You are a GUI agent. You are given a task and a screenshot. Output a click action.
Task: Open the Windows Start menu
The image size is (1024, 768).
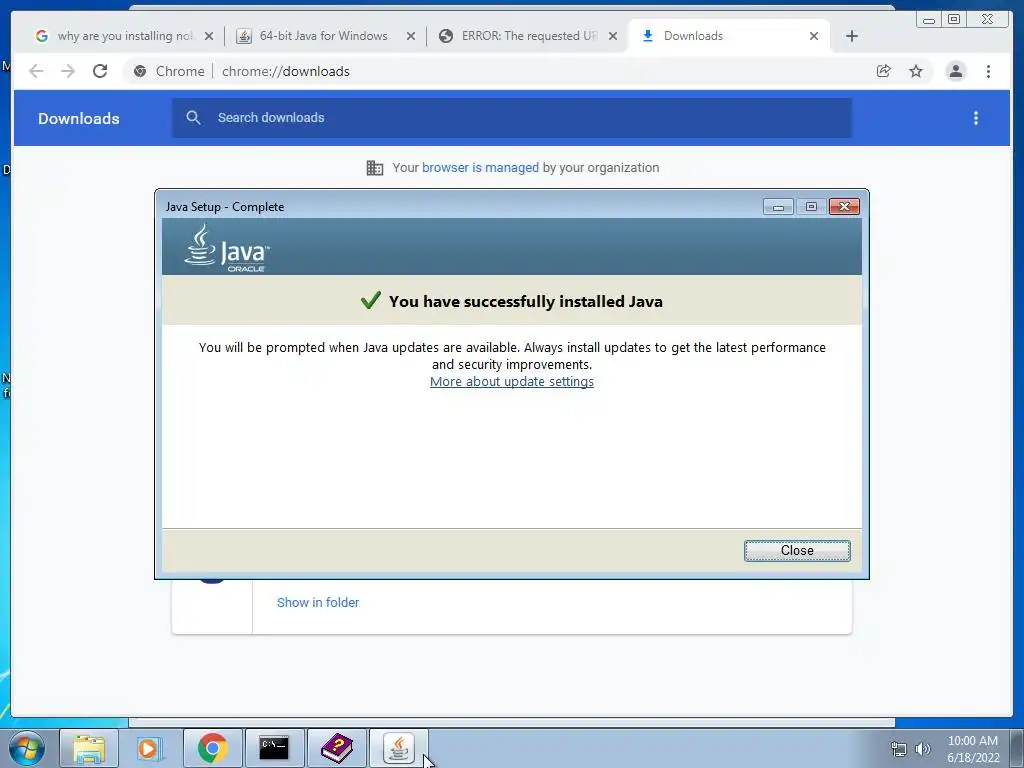[27, 748]
